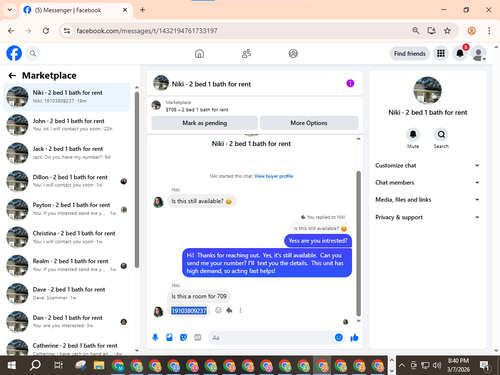Open Dave 2 bed 1 bath conversation
The image size is (500, 375).
pyautogui.click(x=67, y=293)
